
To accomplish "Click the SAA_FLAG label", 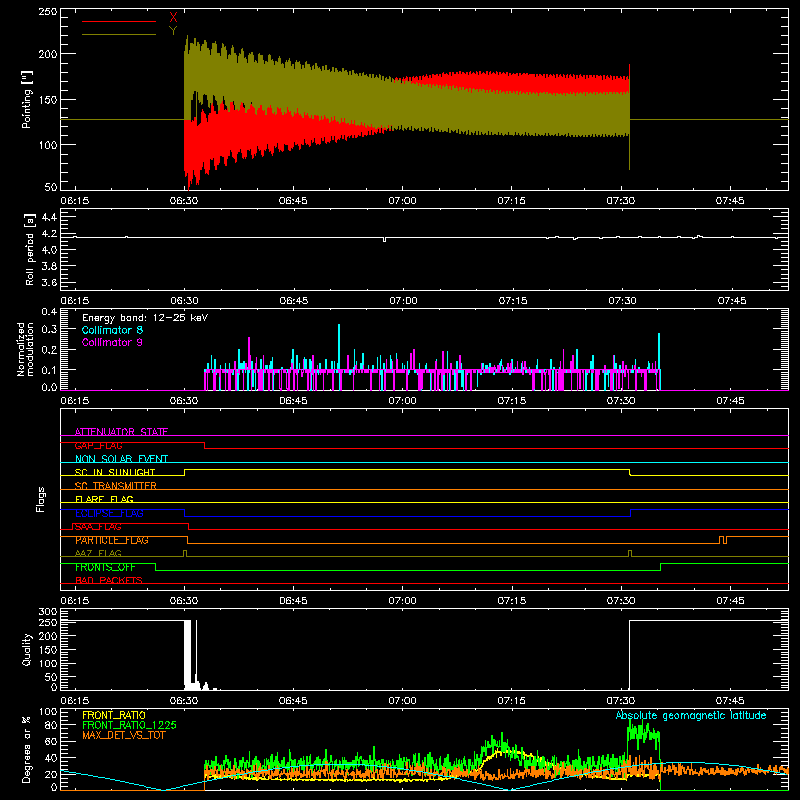I will click(98, 527).
